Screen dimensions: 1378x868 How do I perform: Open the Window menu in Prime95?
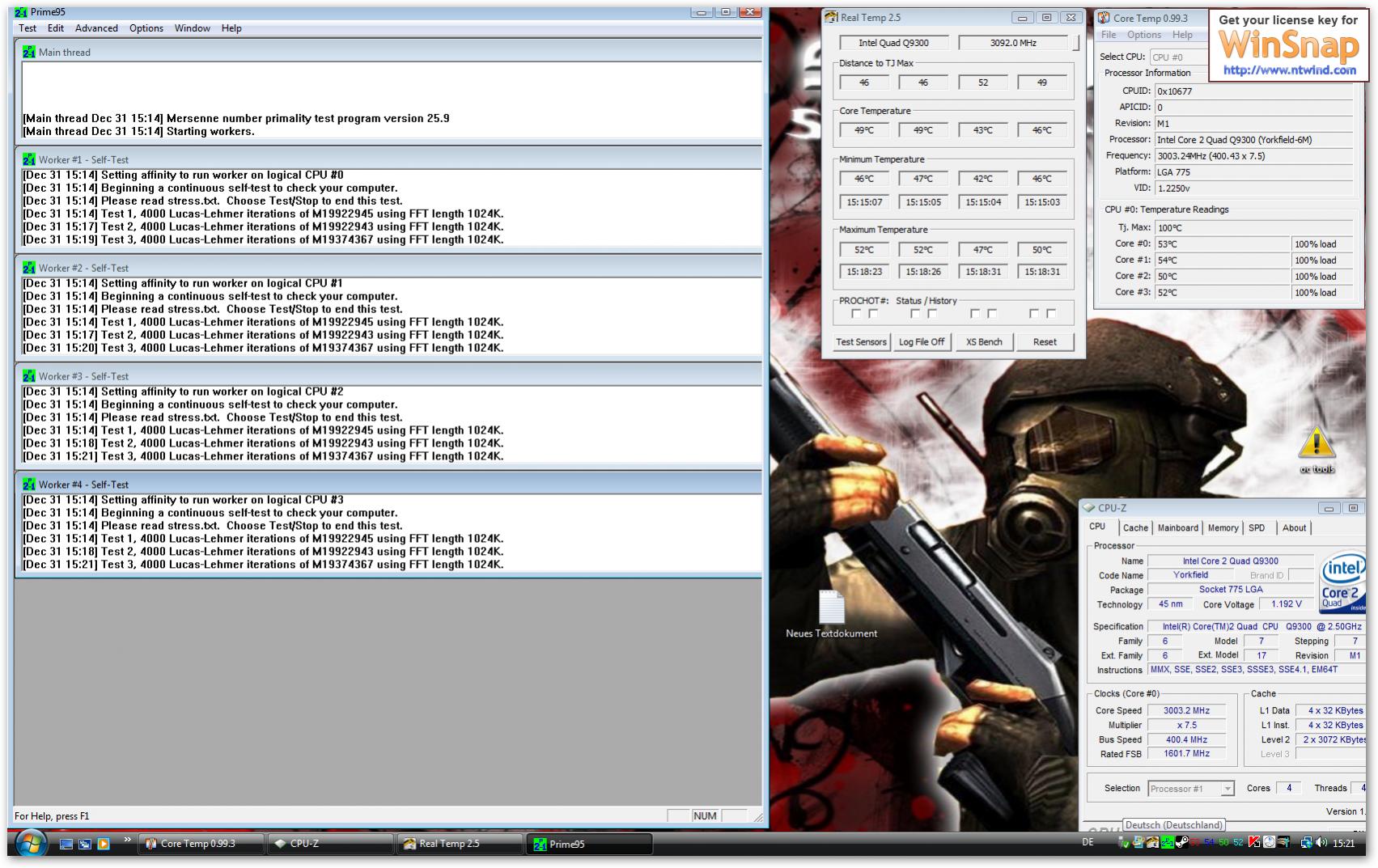(193, 28)
